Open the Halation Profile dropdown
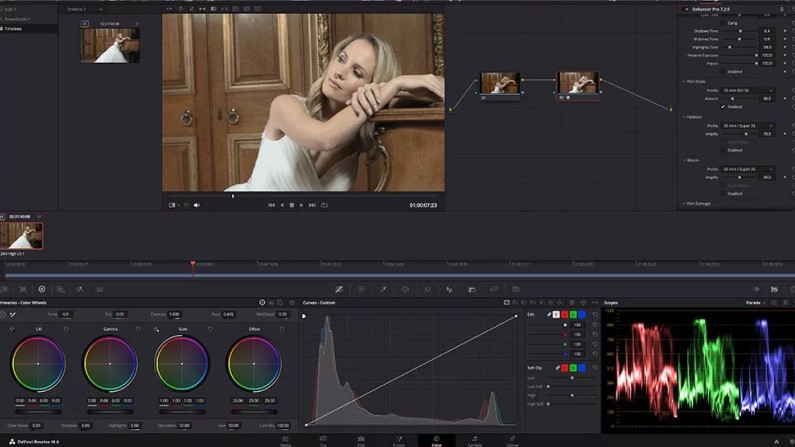Image resolution: width=795 pixels, height=447 pixels. (x=748, y=126)
